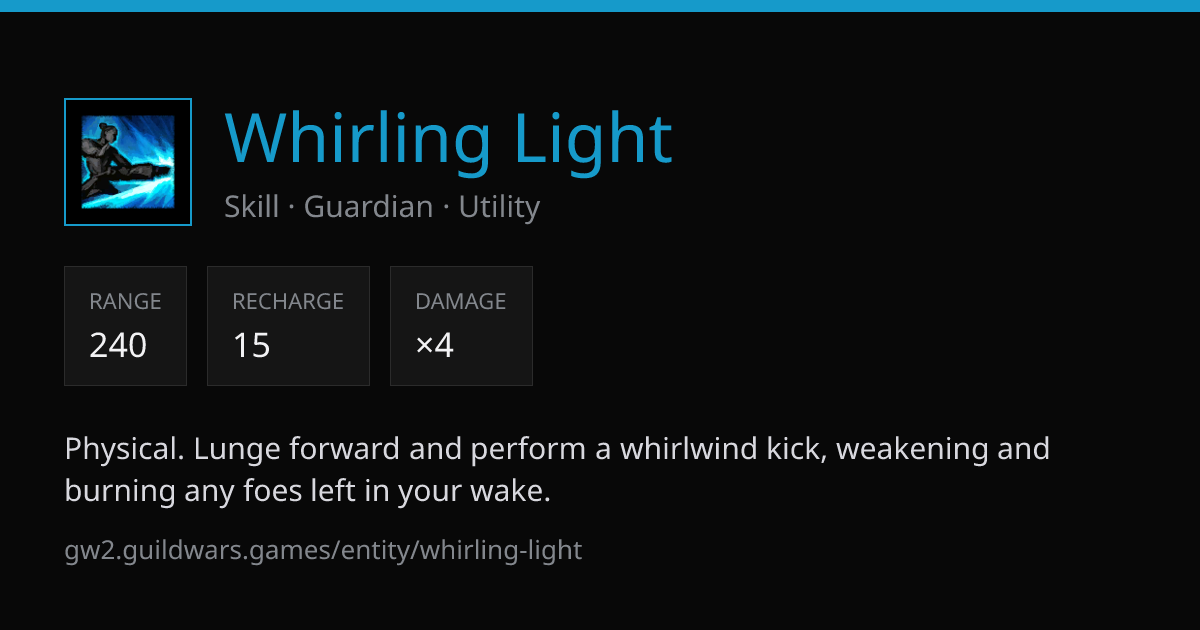Click the word 'Physical' in the description
The height and width of the screenshot is (630, 1200).
click(122, 449)
